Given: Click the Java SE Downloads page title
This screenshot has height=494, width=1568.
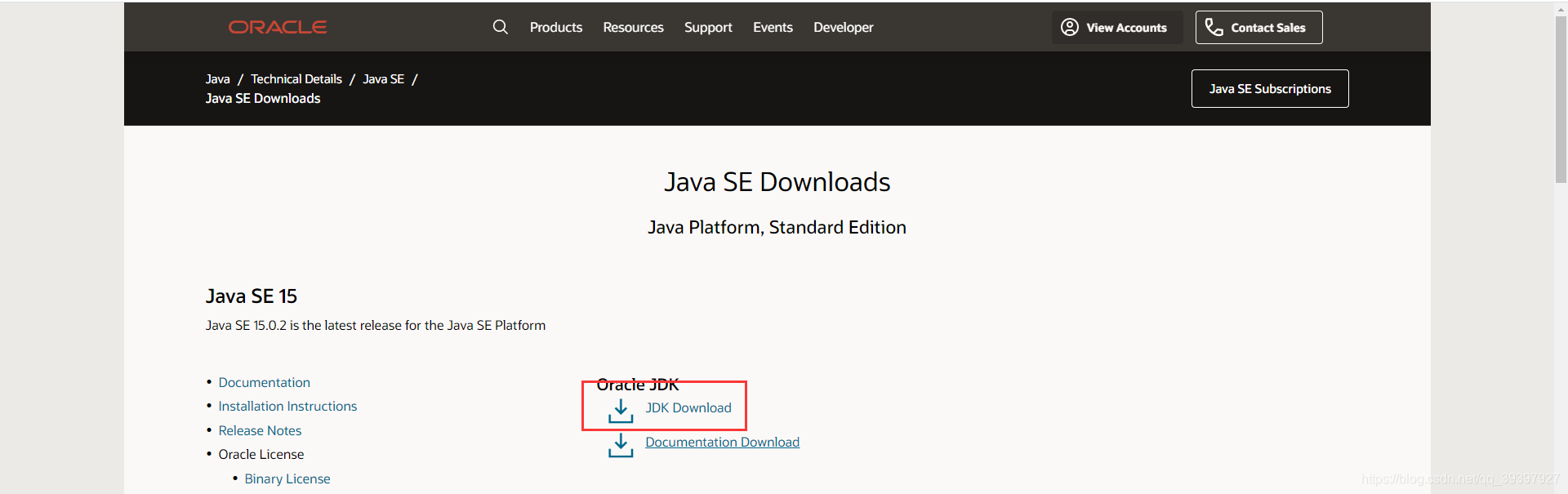Looking at the screenshot, I should click(x=777, y=181).
